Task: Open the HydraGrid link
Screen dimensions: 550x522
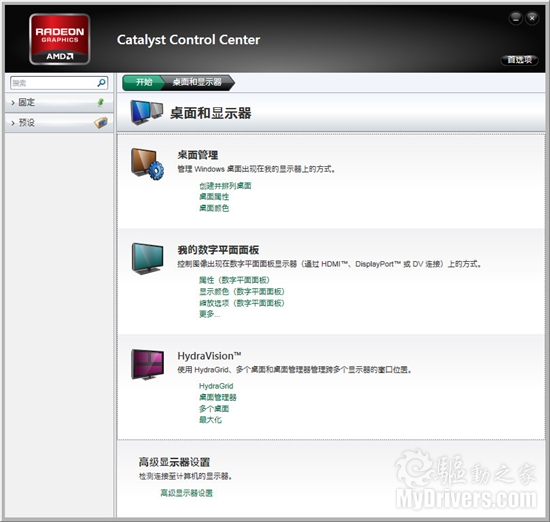Action: pyautogui.click(x=216, y=386)
